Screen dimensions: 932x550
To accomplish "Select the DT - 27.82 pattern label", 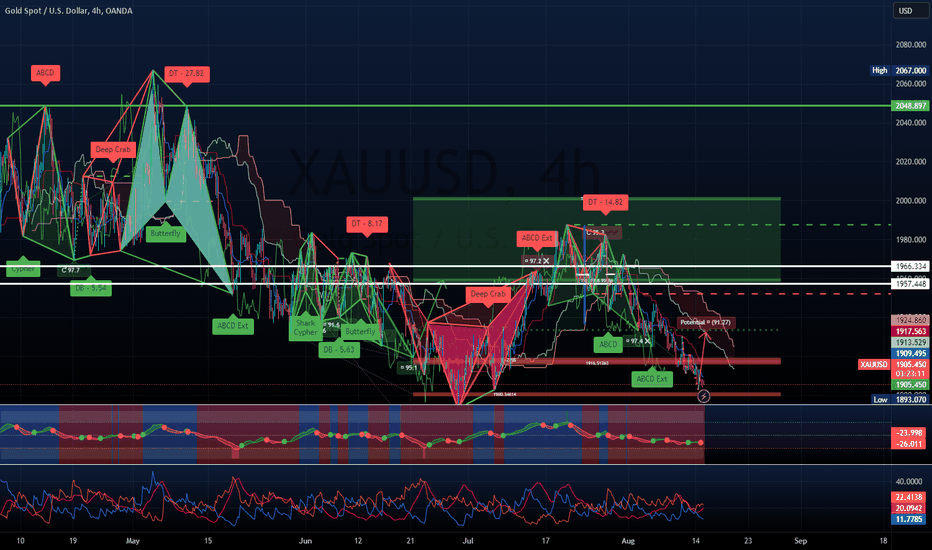I will [x=186, y=74].
